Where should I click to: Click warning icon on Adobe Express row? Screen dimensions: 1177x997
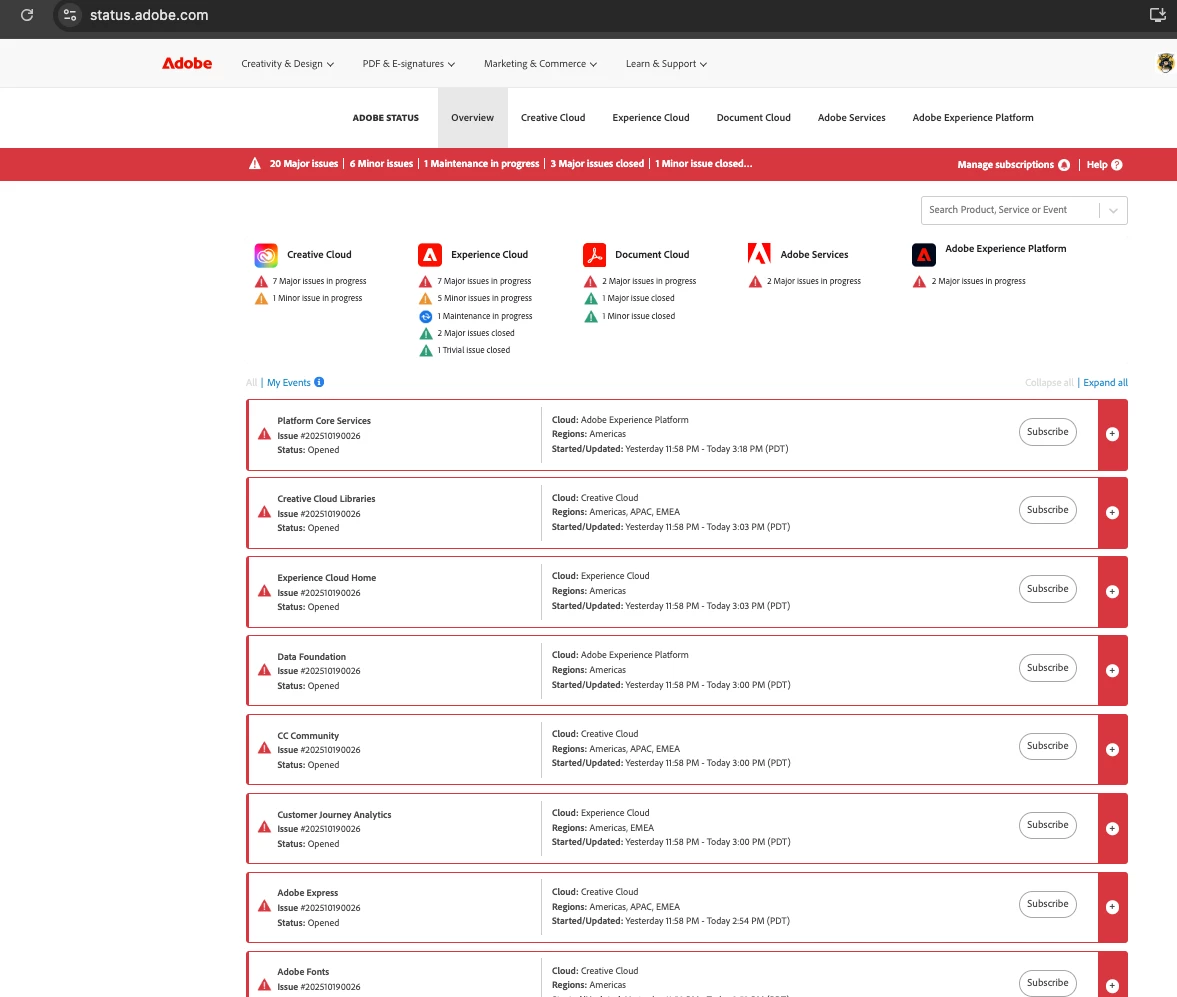tap(264, 906)
